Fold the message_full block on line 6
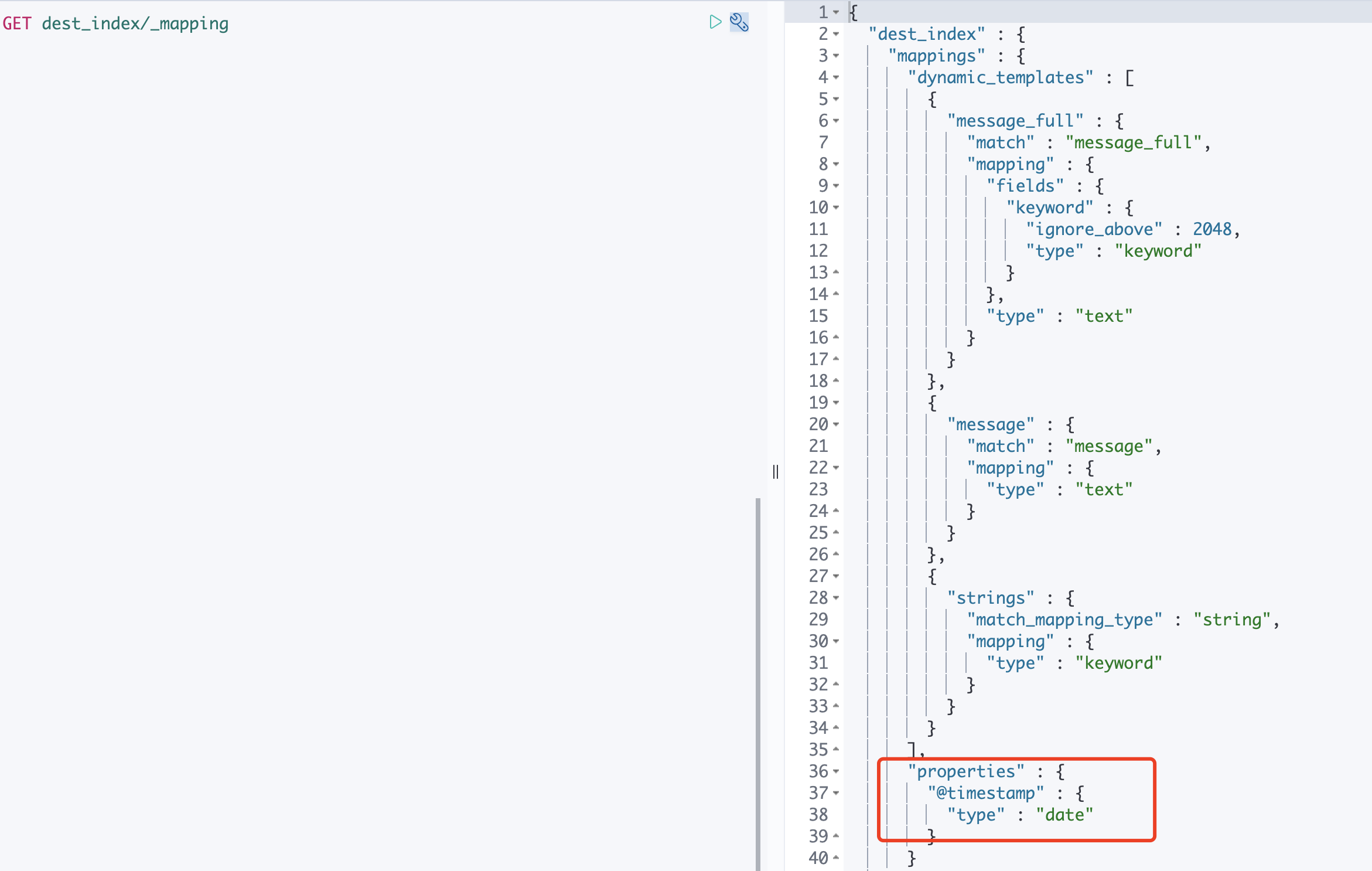The height and width of the screenshot is (871, 1372). pyautogui.click(x=836, y=121)
